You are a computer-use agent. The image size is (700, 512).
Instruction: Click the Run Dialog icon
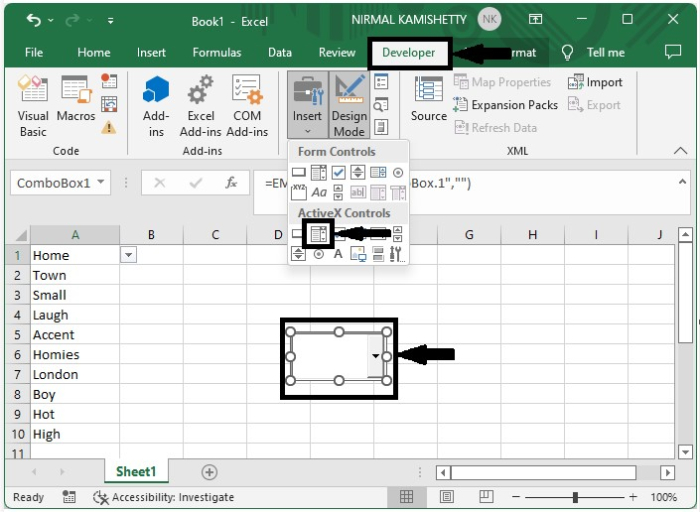(381, 128)
